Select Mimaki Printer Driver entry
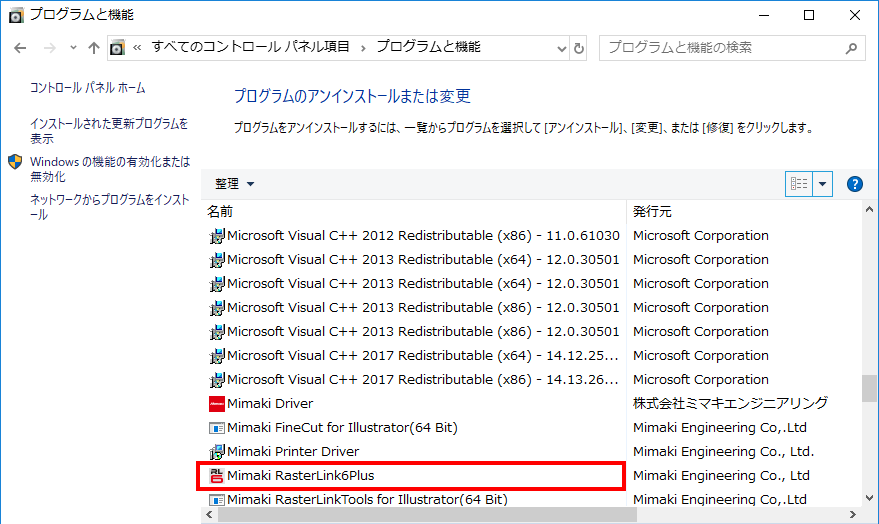The height and width of the screenshot is (524, 879). pos(293,452)
